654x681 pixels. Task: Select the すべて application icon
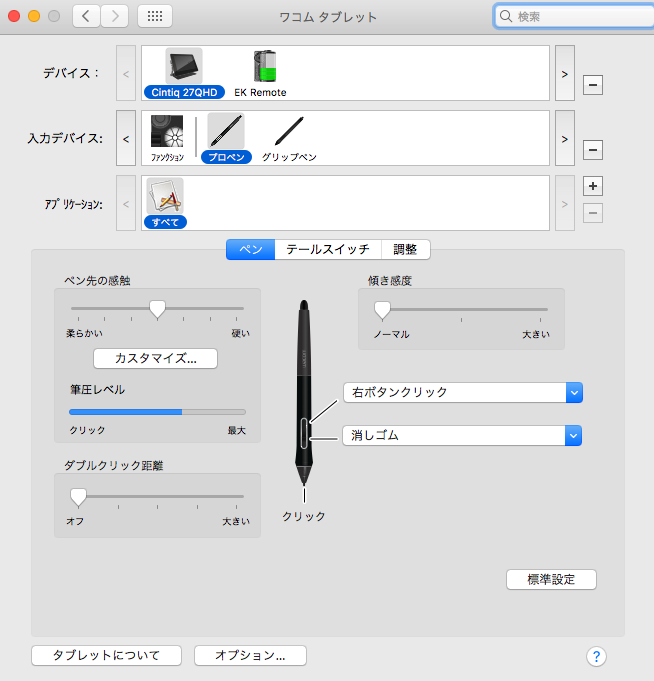click(x=165, y=196)
